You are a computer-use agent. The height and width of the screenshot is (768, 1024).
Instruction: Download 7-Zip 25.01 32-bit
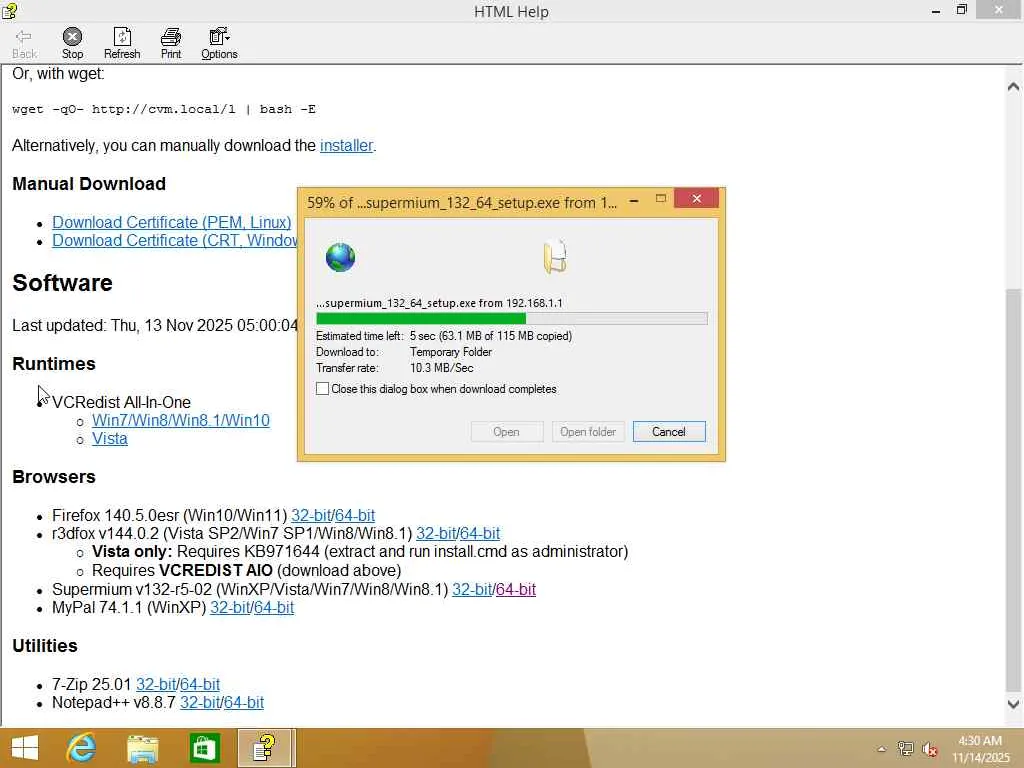click(156, 684)
